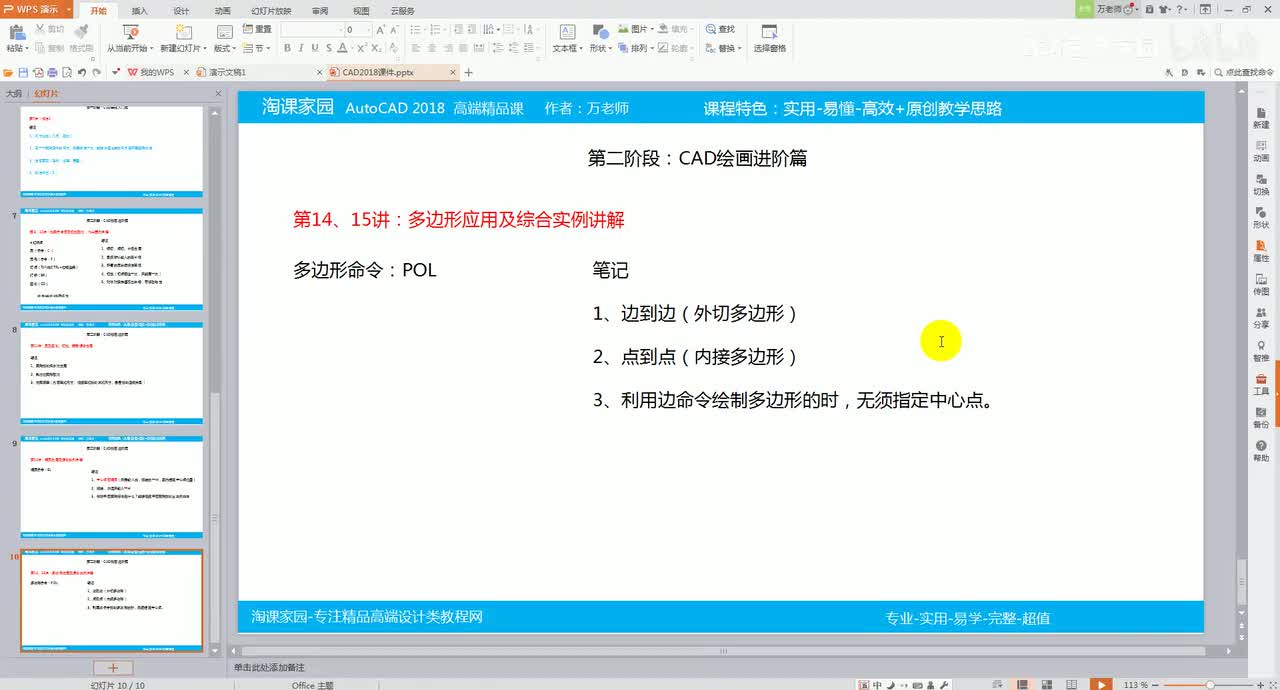Click the plus to add new document tab
Image resolution: width=1280 pixels, height=690 pixels.
(x=469, y=72)
